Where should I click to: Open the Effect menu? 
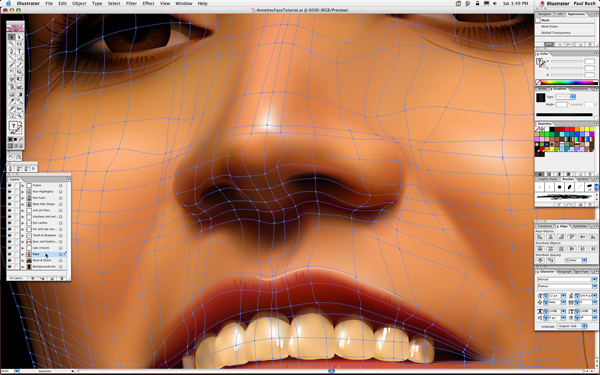148,3
